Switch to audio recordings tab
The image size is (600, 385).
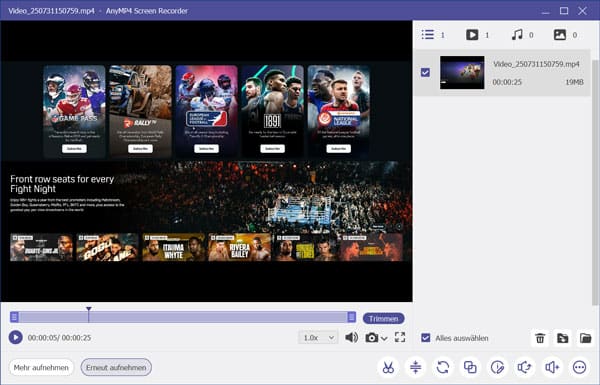pyautogui.click(x=522, y=35)
